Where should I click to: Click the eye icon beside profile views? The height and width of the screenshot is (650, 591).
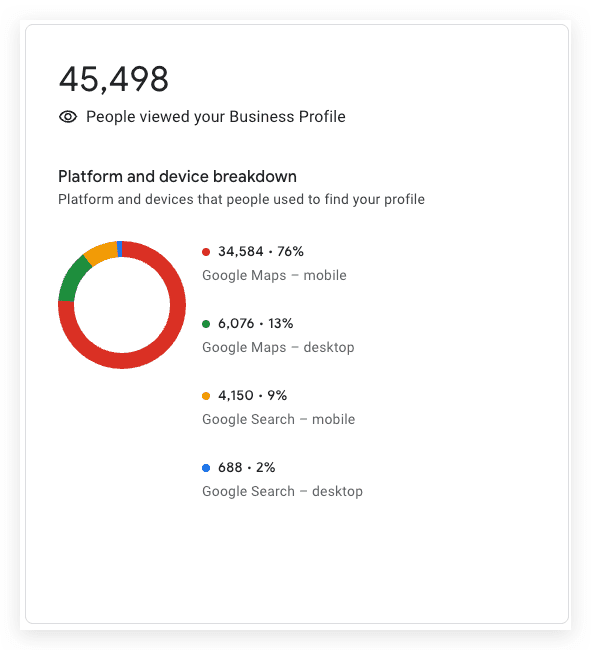click(x=68, y=117)
